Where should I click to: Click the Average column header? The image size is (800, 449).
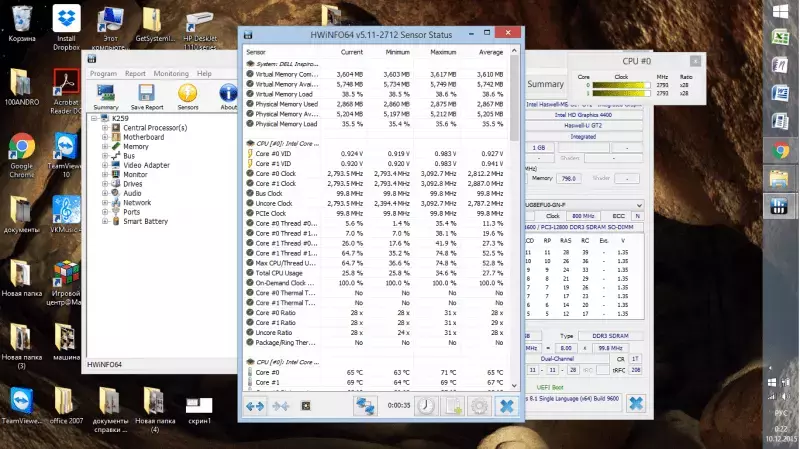[491, 52]
